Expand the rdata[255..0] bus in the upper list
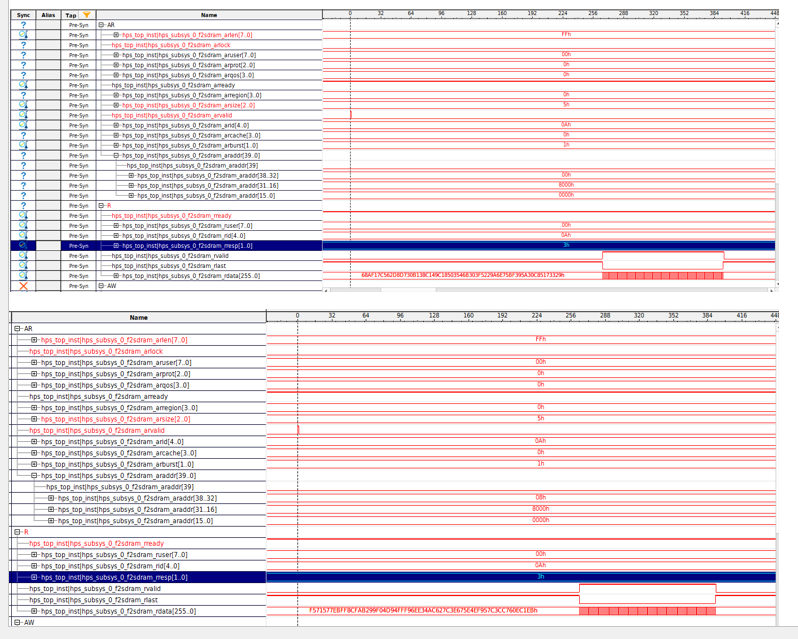 click(116, 276)
